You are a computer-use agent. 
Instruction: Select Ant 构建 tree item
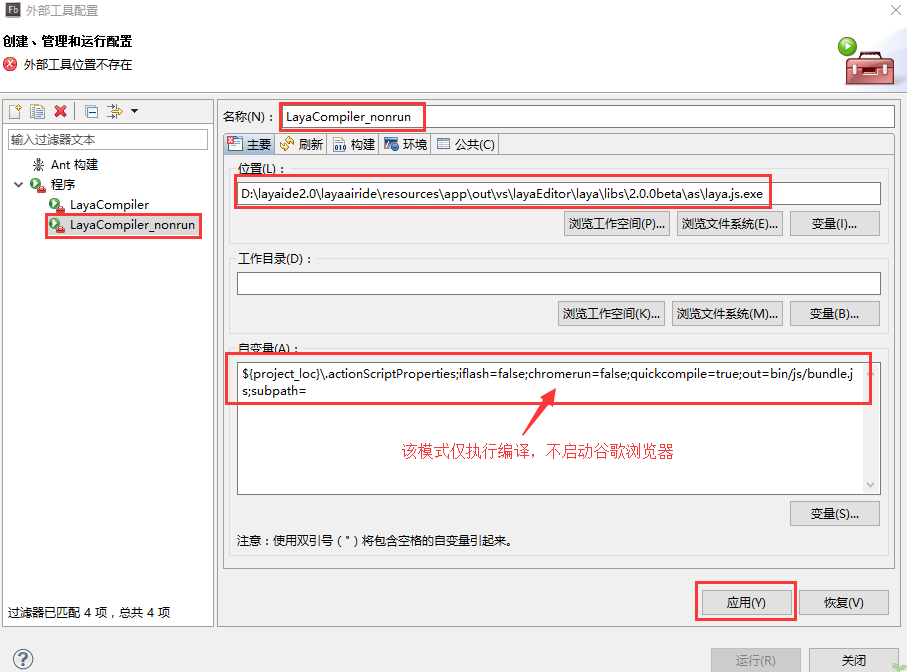74,165
